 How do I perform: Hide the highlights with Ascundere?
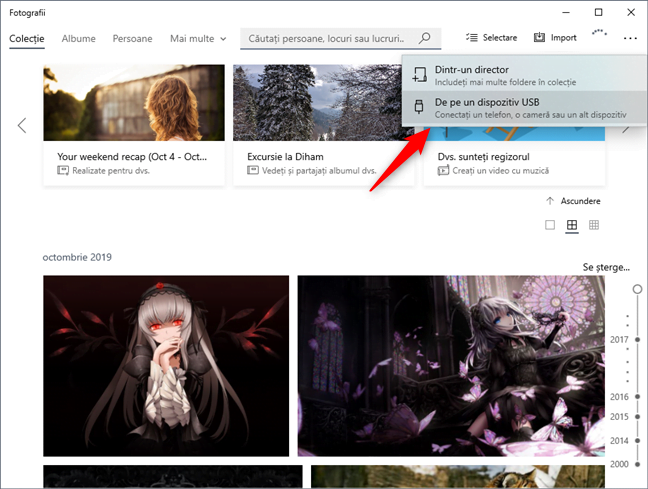pyautogui.click(x=573, y=201)
